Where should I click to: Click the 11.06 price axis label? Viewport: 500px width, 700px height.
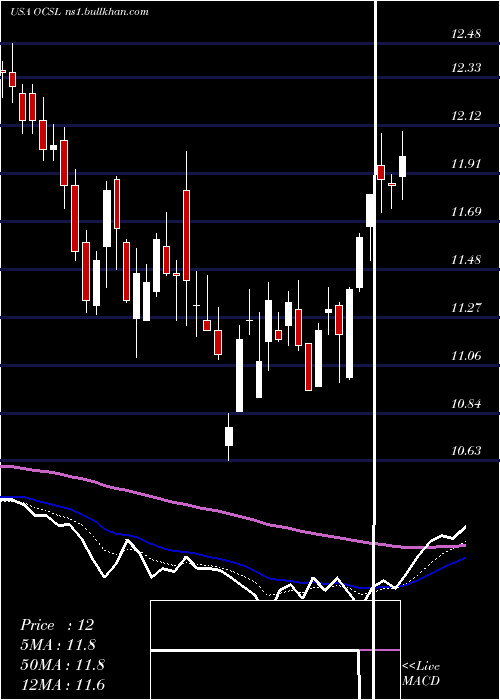pos(466,356)
